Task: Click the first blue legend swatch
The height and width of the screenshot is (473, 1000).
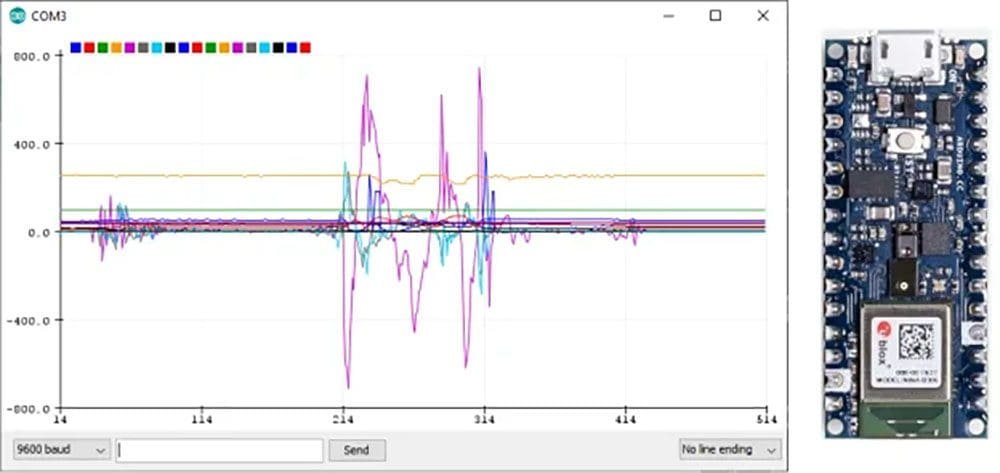Action: (x=76, y=47)
